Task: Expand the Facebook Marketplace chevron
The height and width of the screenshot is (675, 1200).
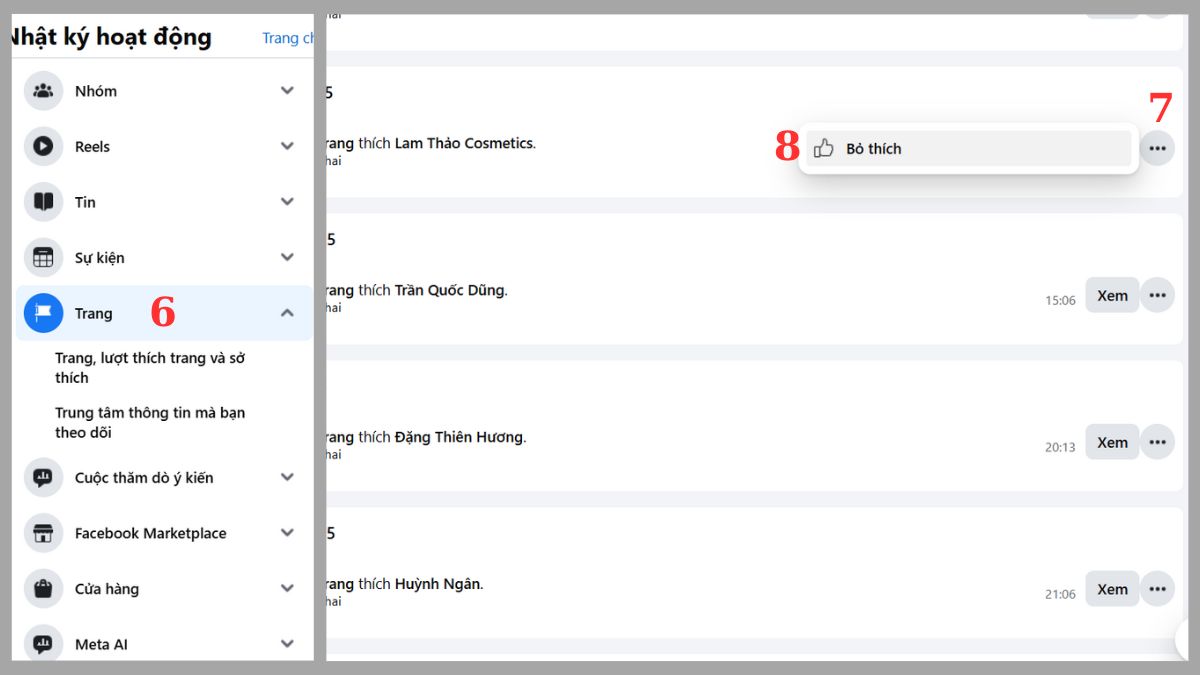Action: pos(287,533)
